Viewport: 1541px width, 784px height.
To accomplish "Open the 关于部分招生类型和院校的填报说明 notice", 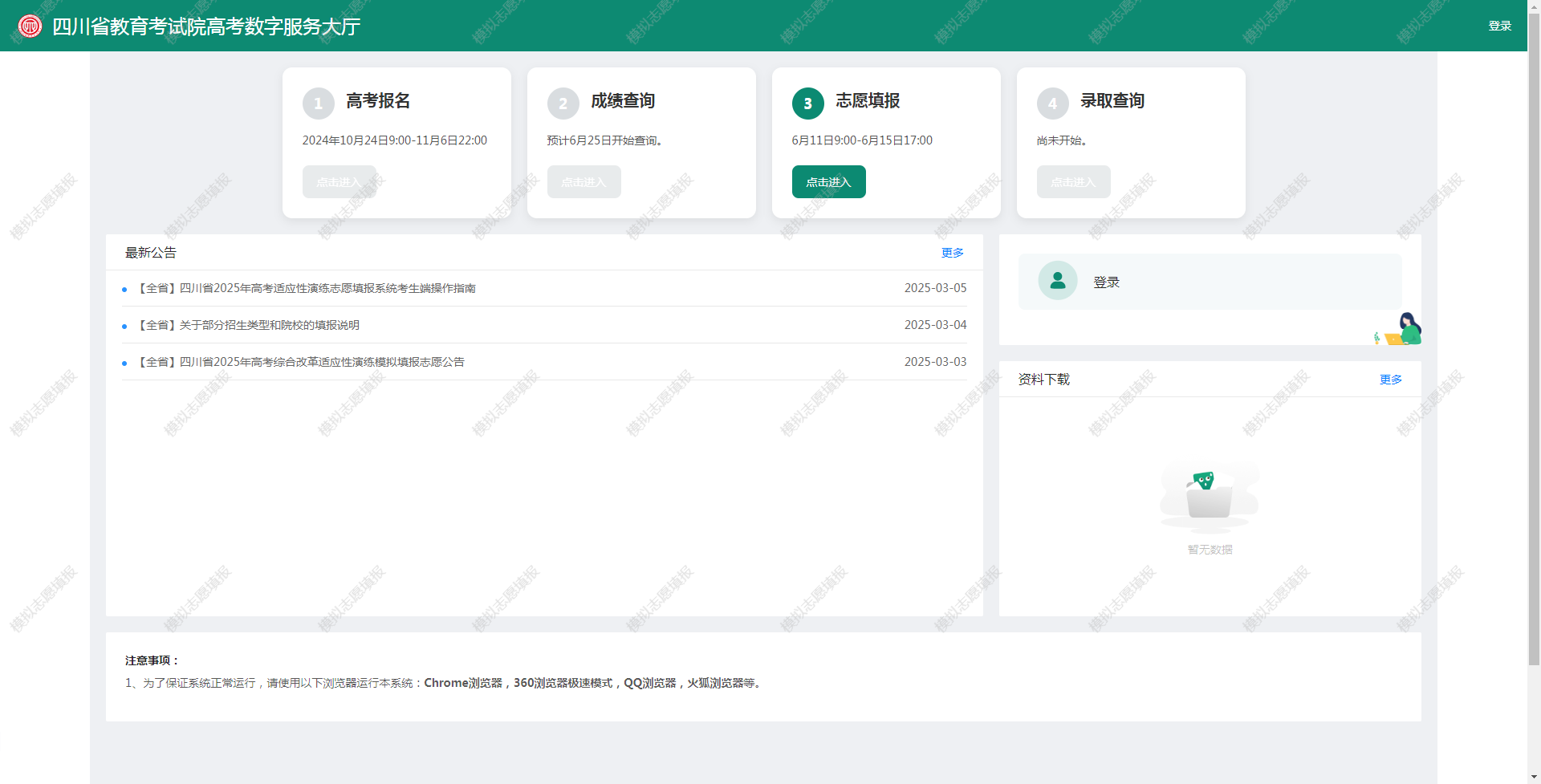I will point(250,325).
